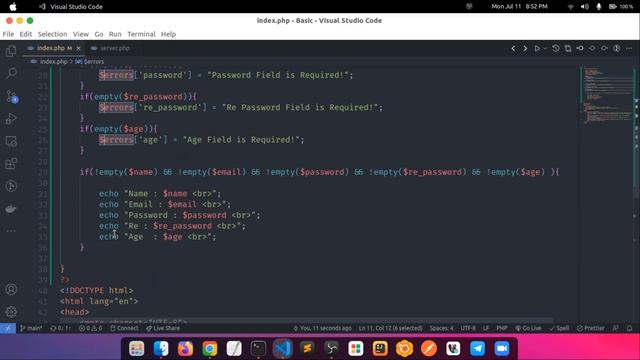Switch to the server.php editor tab
The width and height of the screenshot is (640, 360).
click(110, 48)
